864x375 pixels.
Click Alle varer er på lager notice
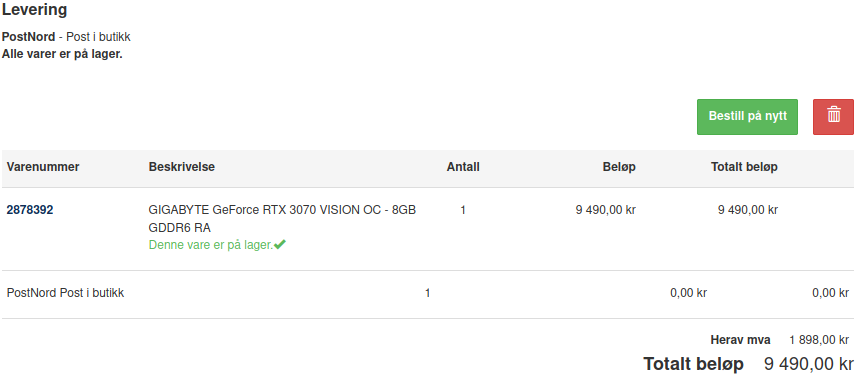pyautogui.click(x=62, y=55)
